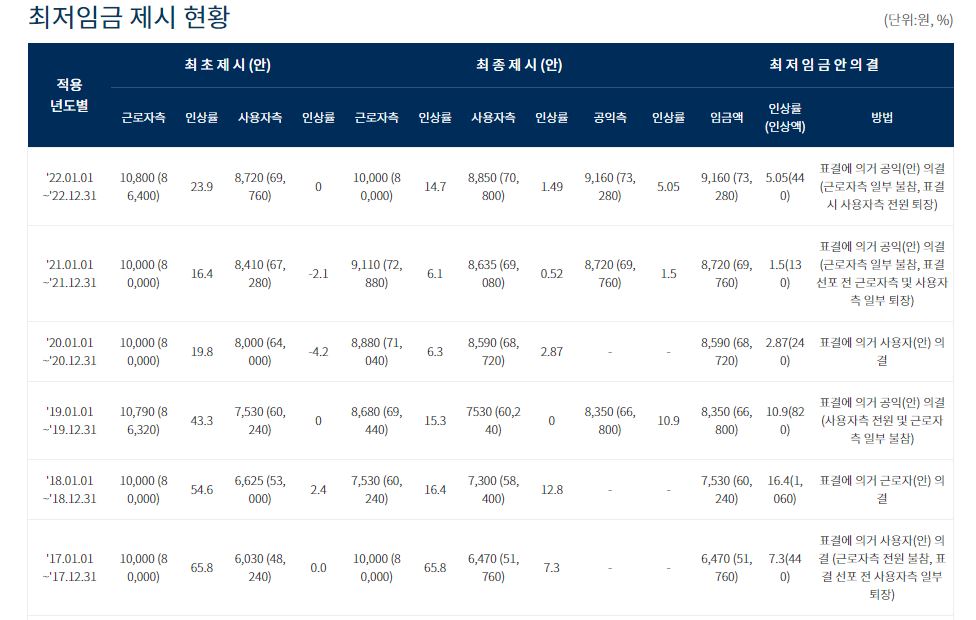Select the '19.01.01~'19.12.31 year cell

69,421
